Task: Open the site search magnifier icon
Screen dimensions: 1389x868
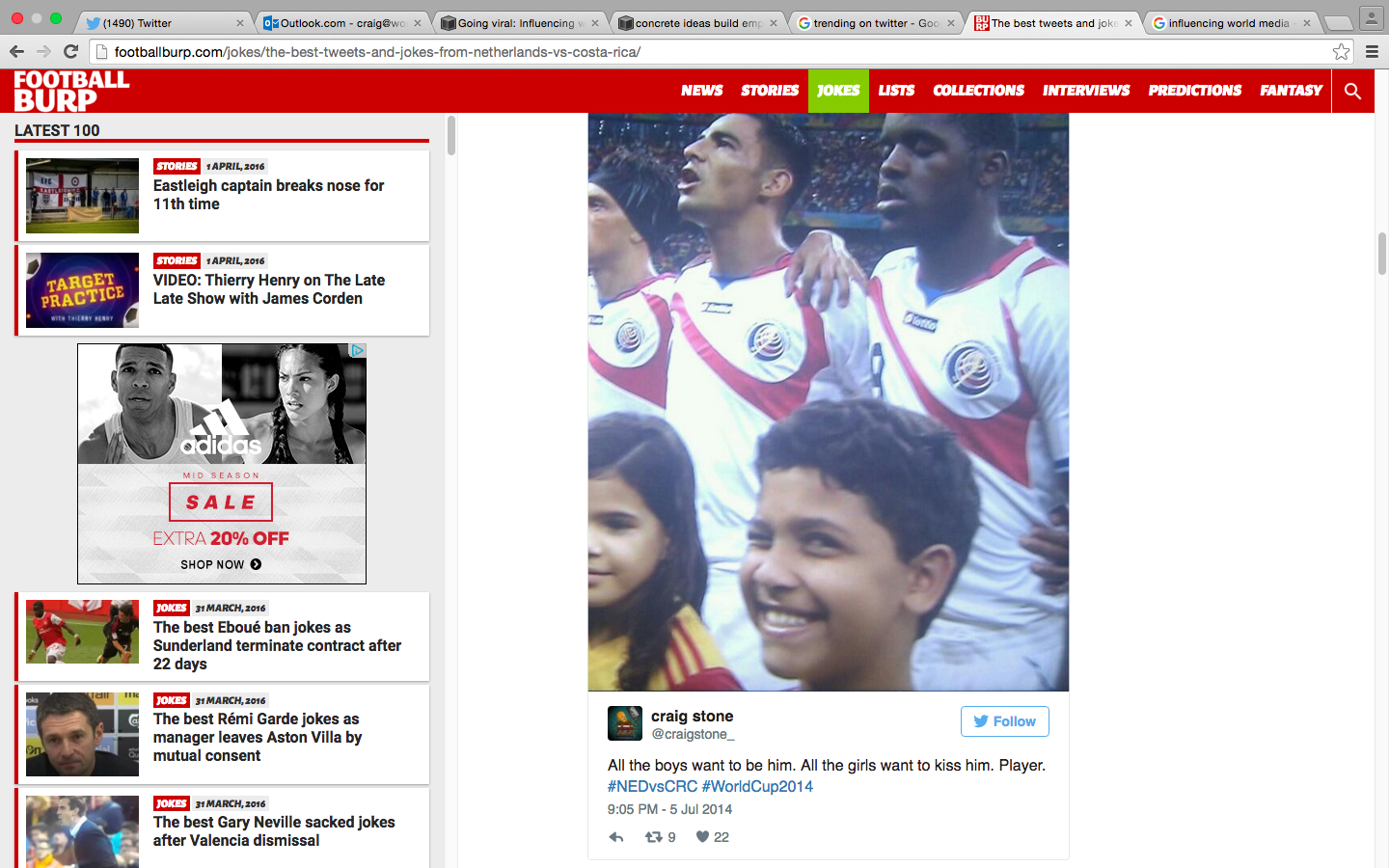Action: point(1352,91)
